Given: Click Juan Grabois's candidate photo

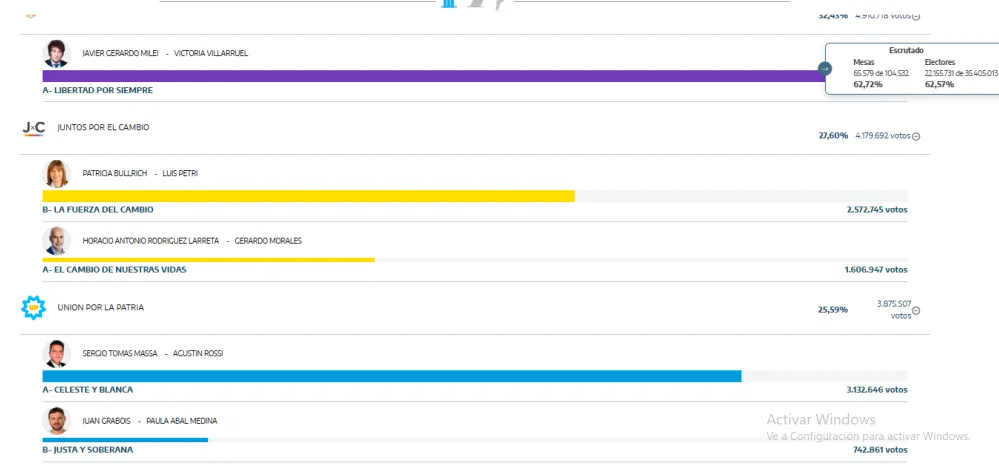Looking at the screenshot, I should click(56, 421).
